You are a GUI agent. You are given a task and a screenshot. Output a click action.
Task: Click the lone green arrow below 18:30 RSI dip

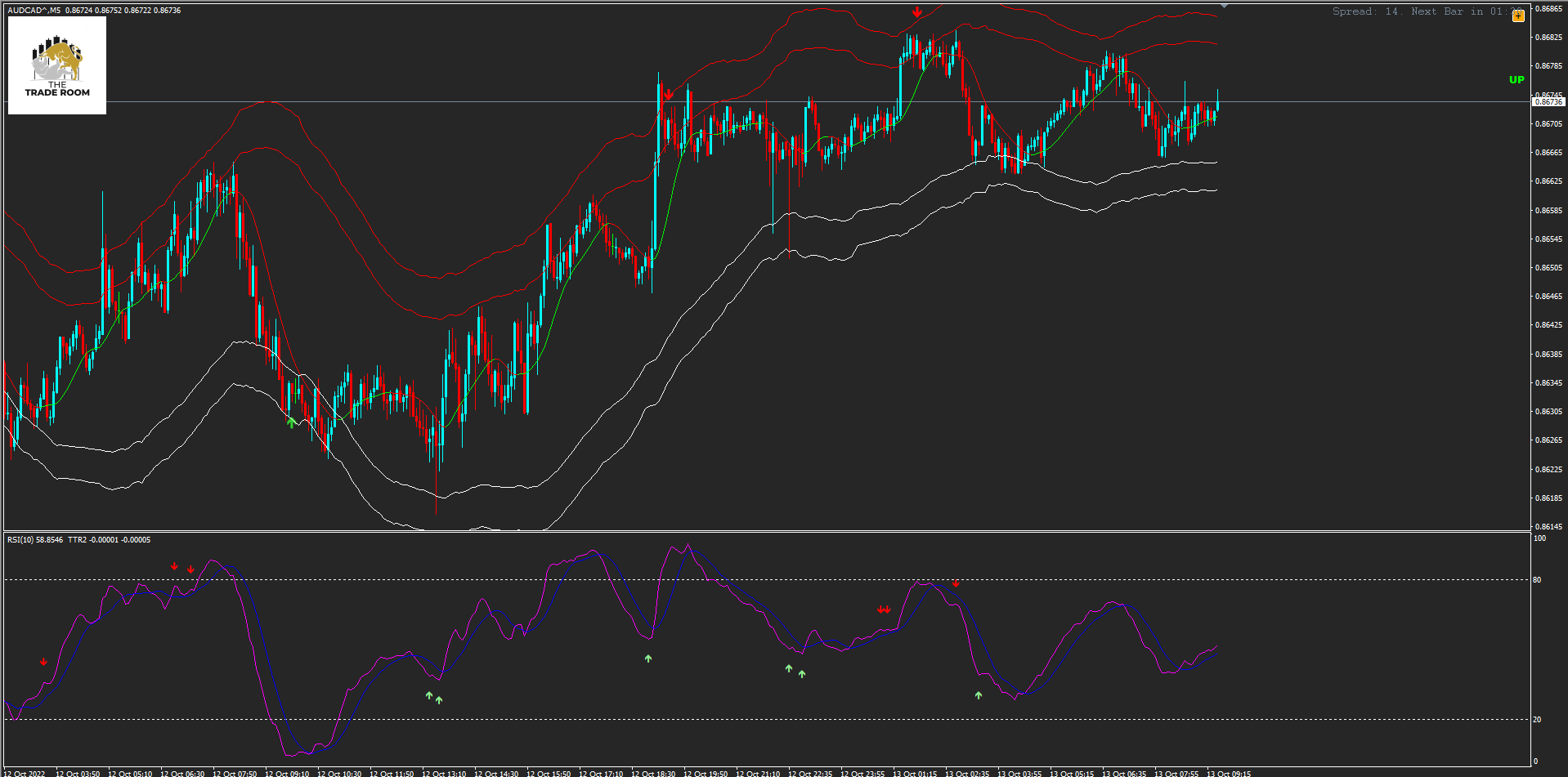tap(648, 658)
